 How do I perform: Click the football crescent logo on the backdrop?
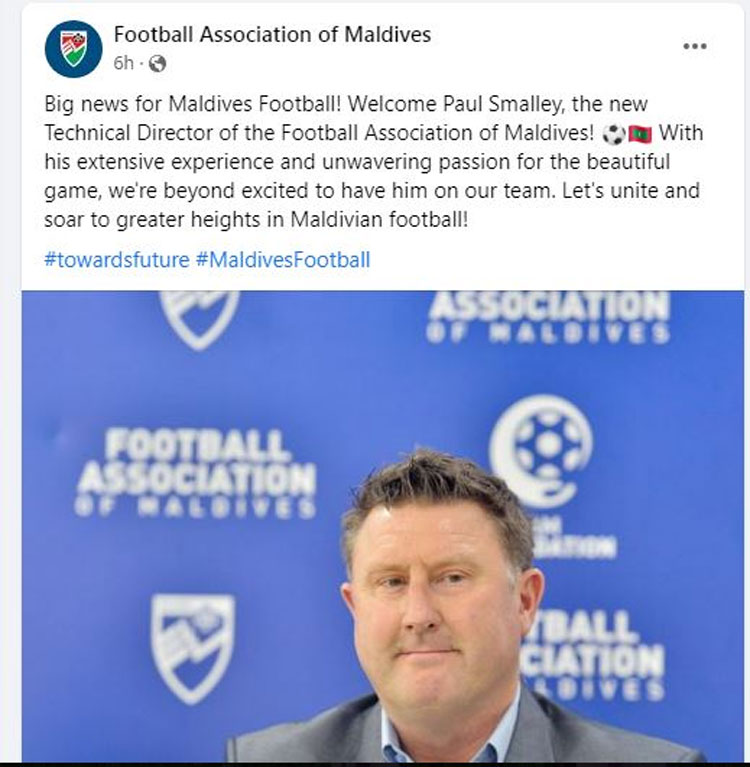coord(542,450)
